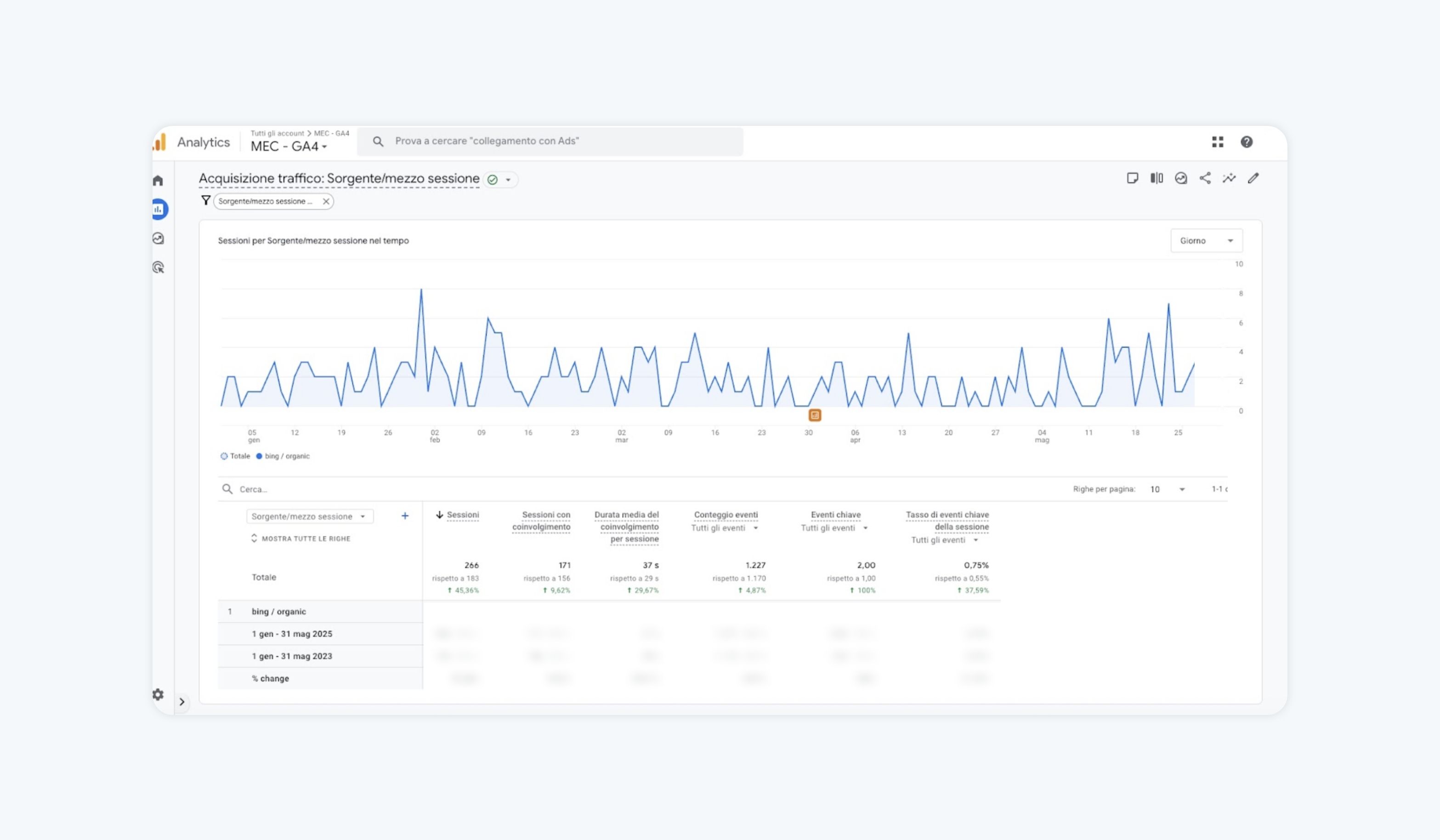Viewport: 1440px width, 840px height.
Task: Toggle bing / organic legend series
Action: pos(283,456)
